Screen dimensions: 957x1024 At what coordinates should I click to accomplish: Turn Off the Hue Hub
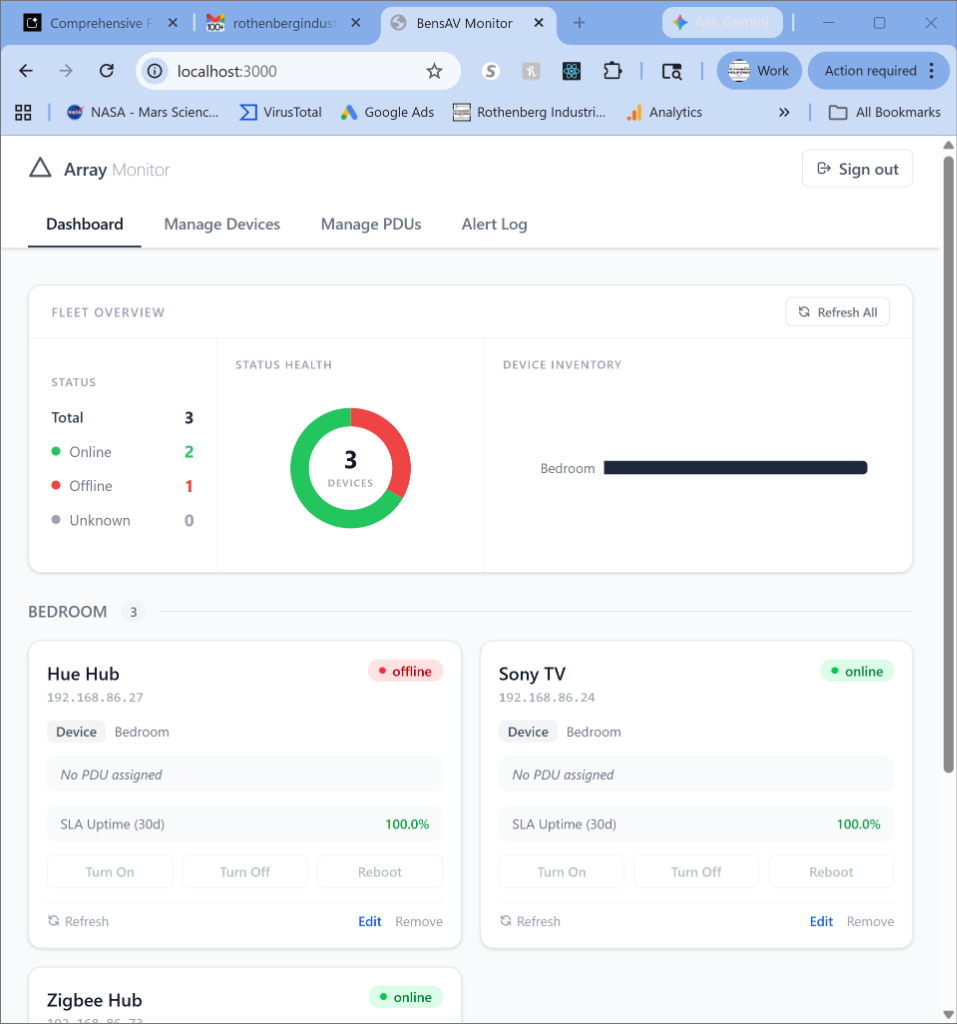(245, 872)
